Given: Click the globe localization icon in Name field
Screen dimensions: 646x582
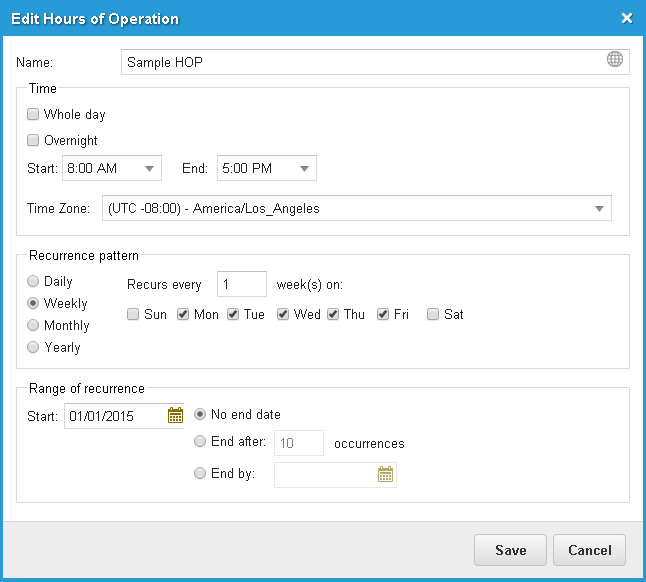Looking at the screenshot, I should [x=614, y=59].
